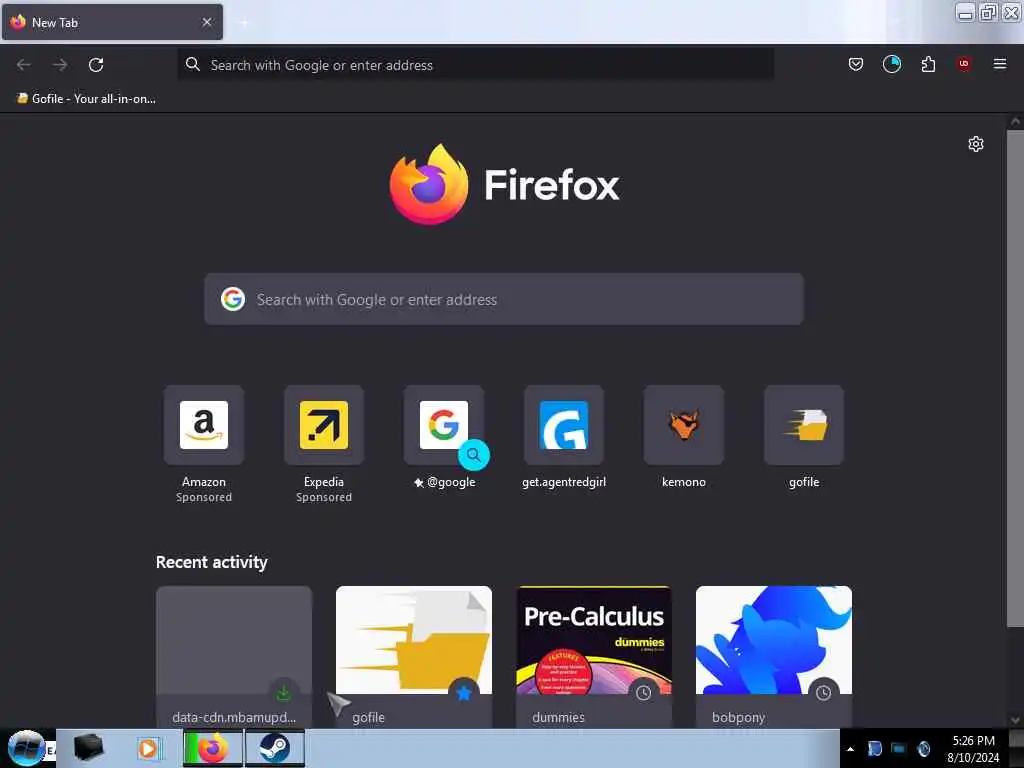Open Pre-Calculus dummies recent activity card

point(594,657)
